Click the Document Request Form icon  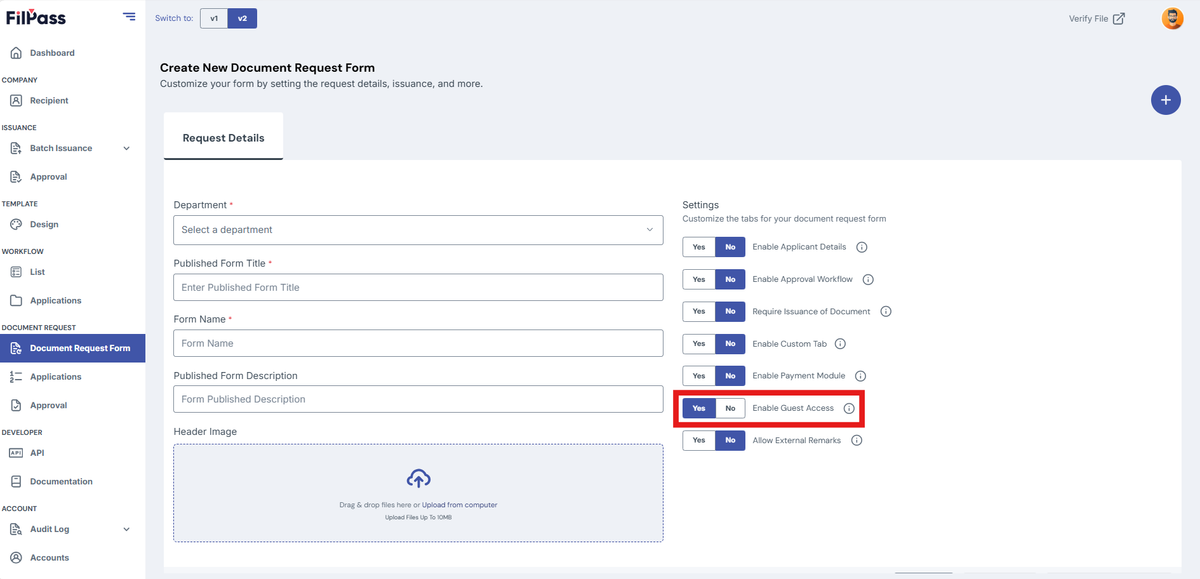(x=16, y=348)
